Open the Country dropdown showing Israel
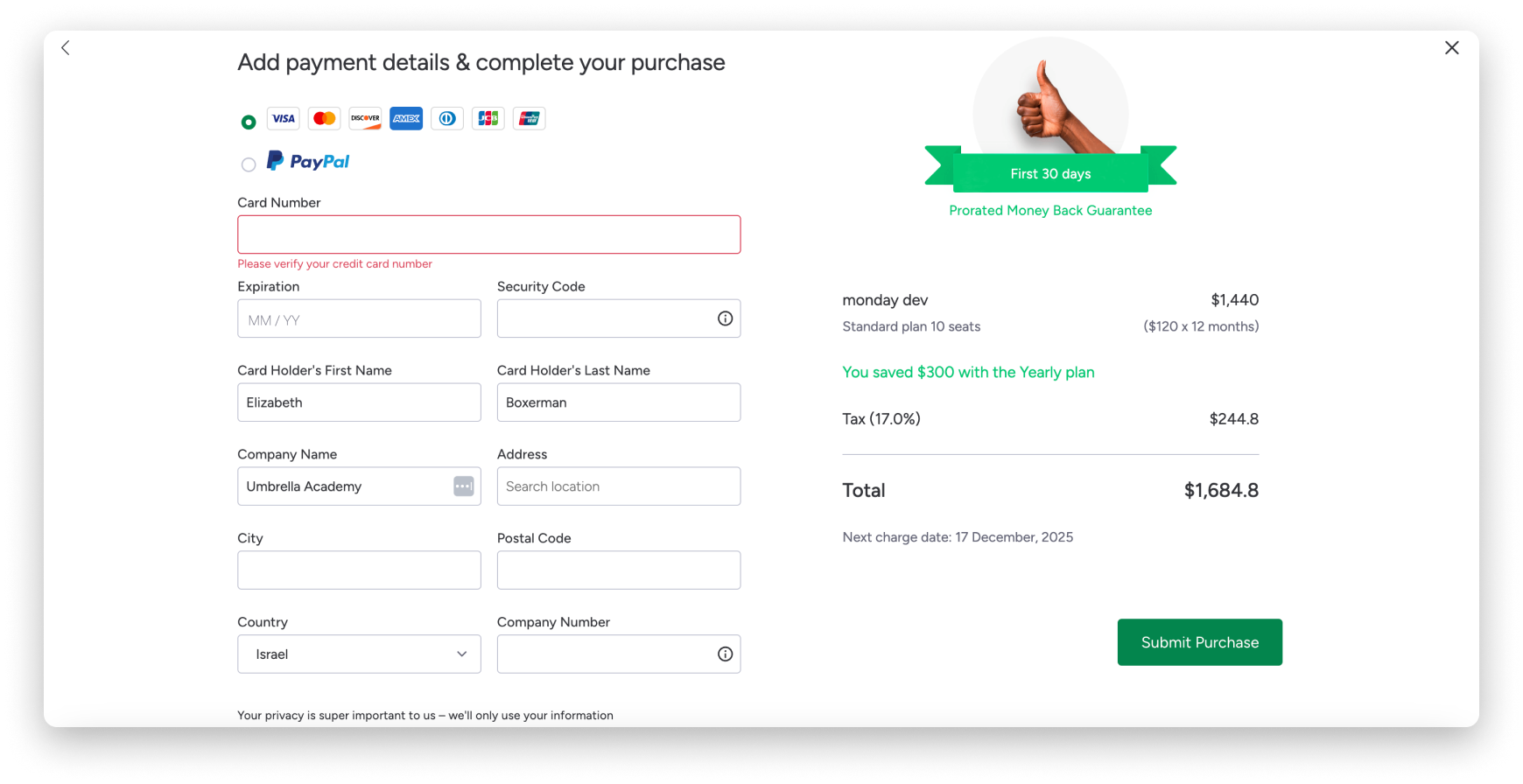Image resolution: width=1523 pixels, height=784 pixels. (x=359, y=654)
